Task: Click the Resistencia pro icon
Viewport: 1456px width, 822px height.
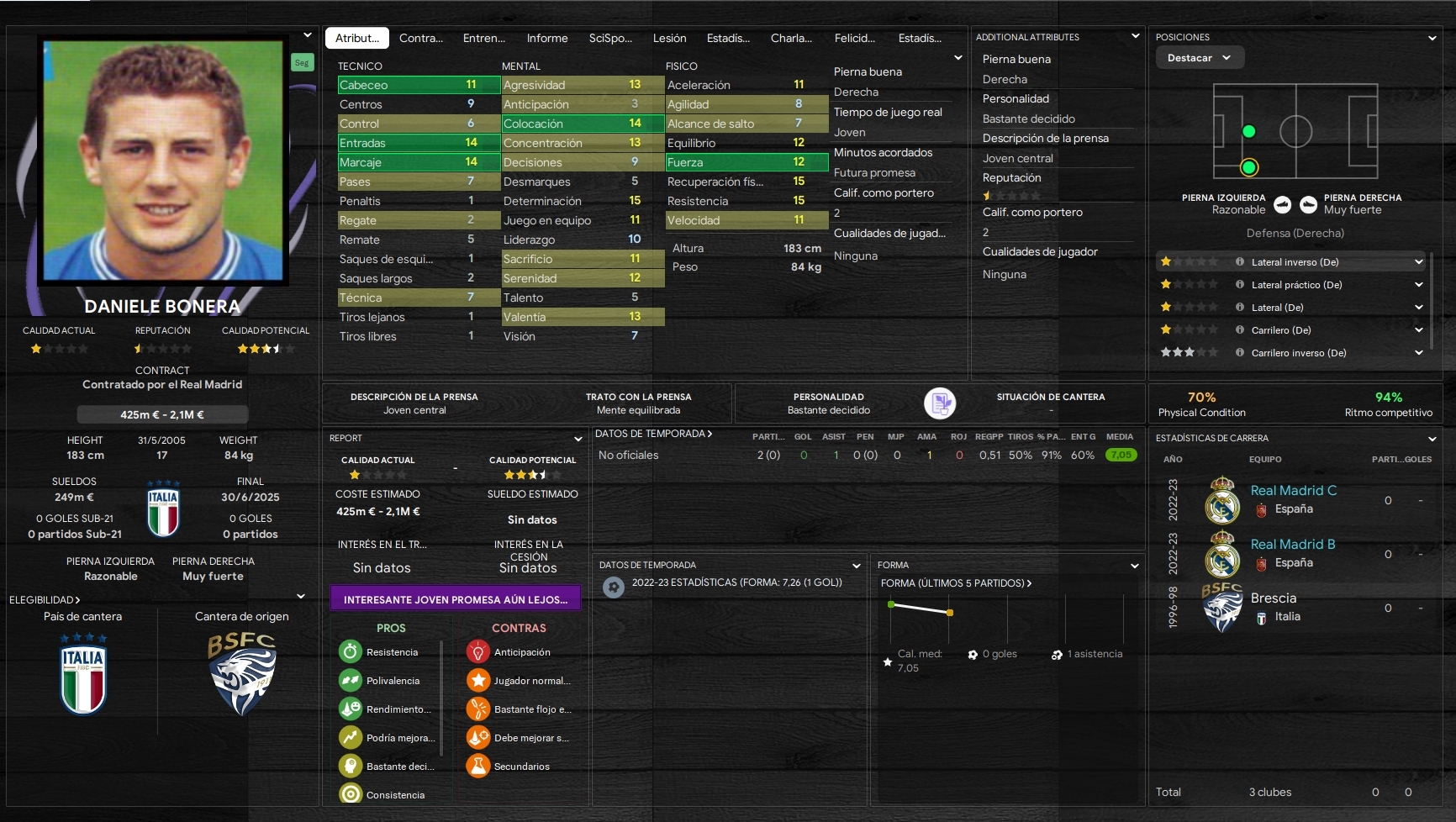Action: coord(351,651)
